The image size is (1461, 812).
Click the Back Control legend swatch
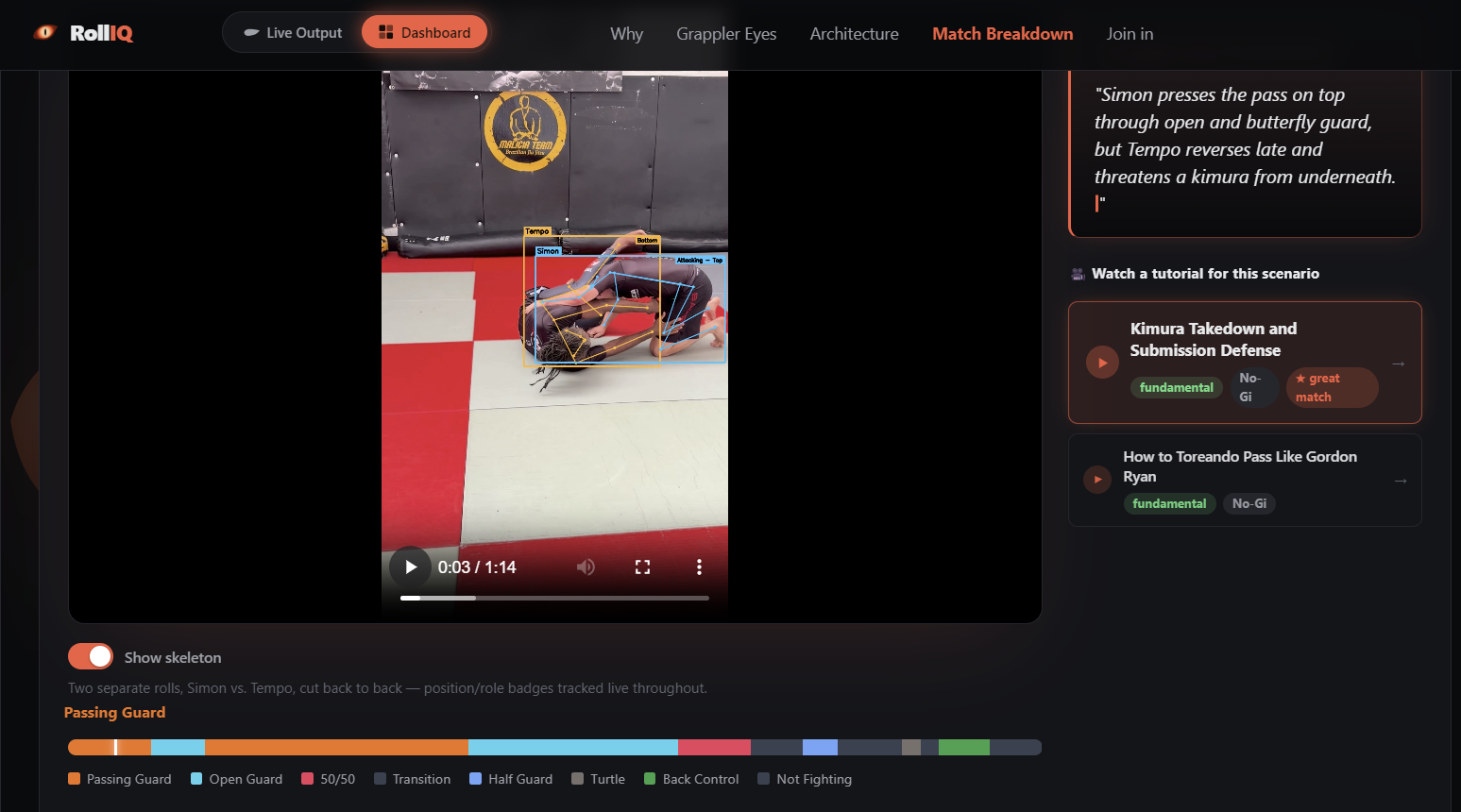pos(650,779)
